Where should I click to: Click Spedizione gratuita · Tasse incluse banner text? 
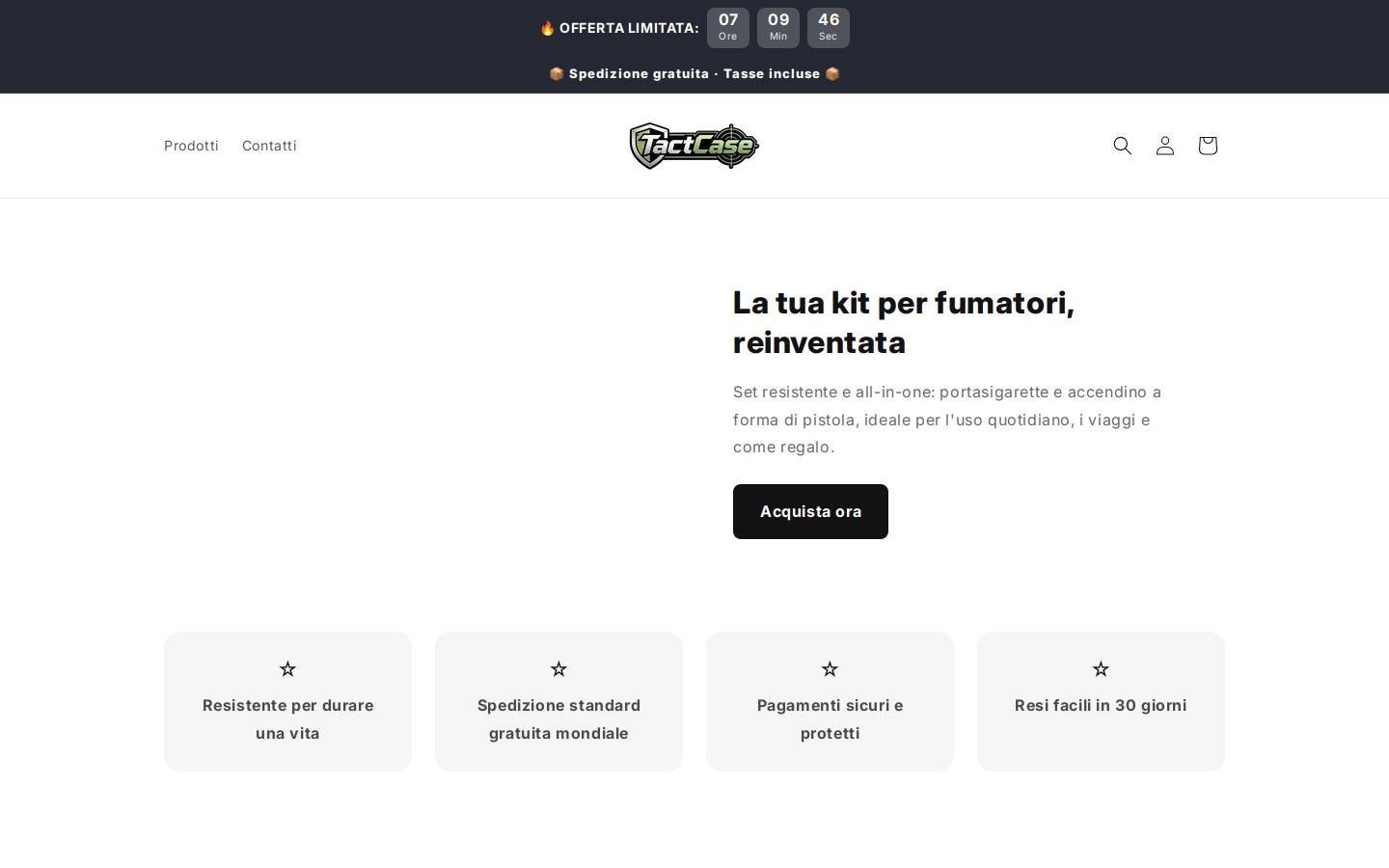[694, 73]
